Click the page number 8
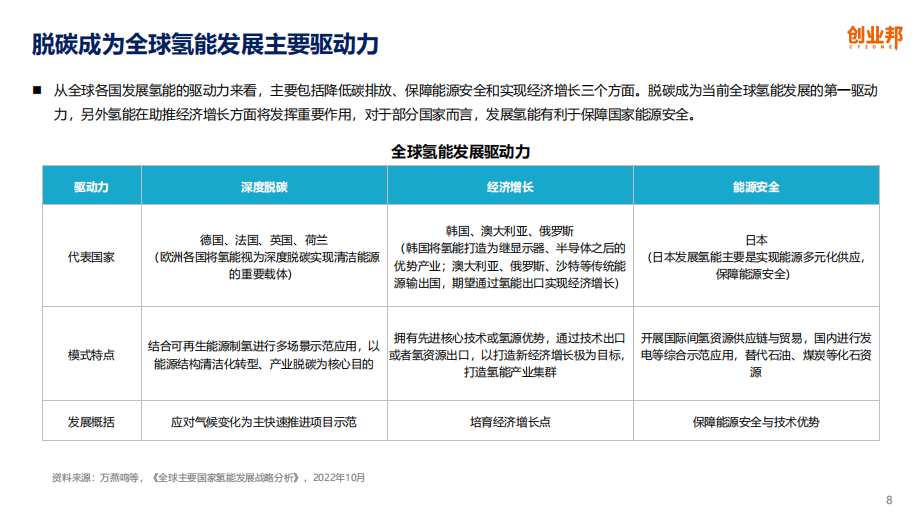919x518 pixels. [x=889, y=500]
